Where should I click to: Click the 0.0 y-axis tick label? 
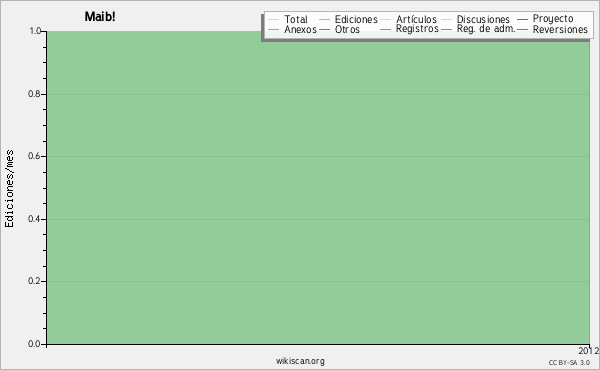[x=34, y=344]
